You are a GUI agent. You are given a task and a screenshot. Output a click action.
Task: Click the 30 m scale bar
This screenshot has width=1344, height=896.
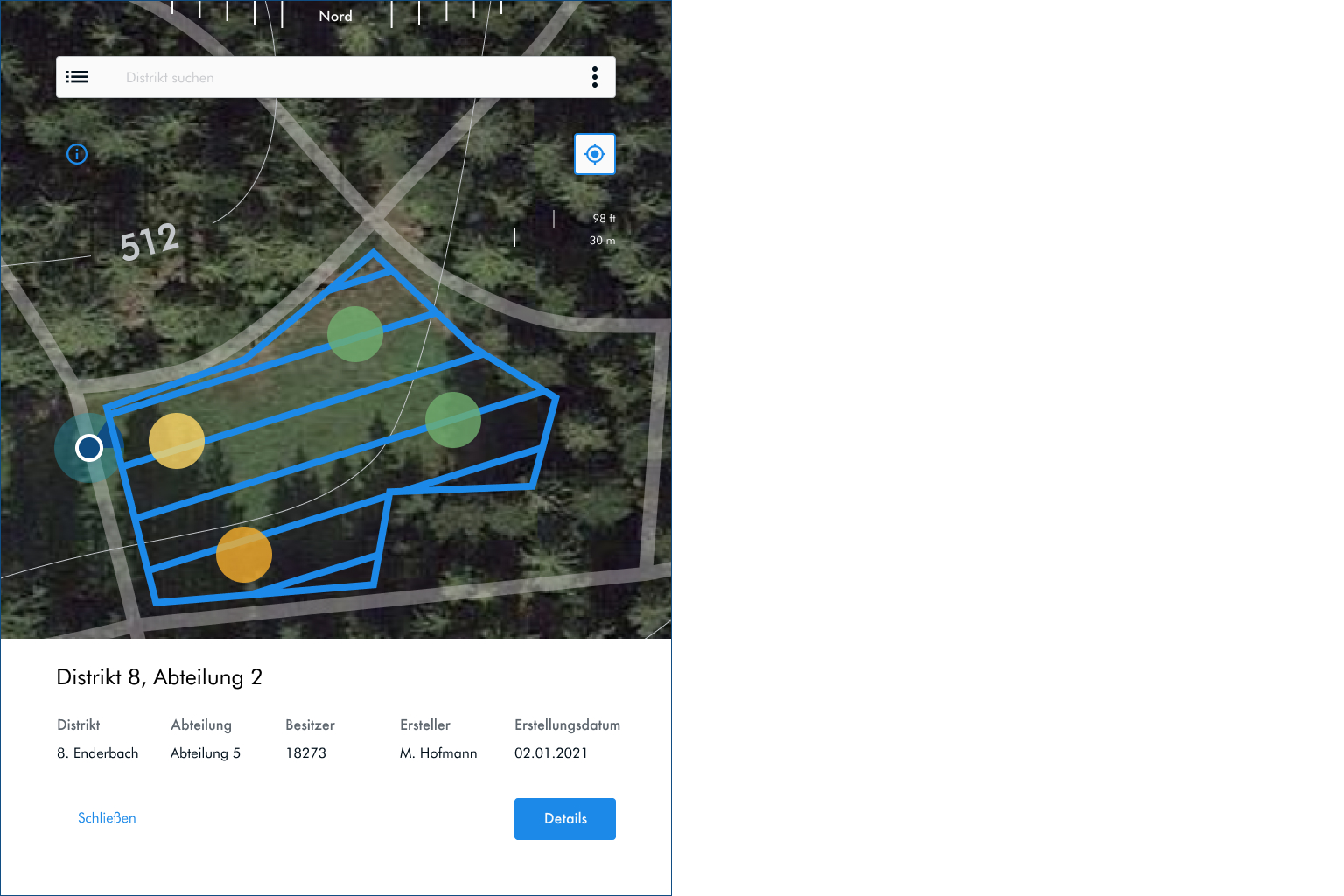(565, 238)
